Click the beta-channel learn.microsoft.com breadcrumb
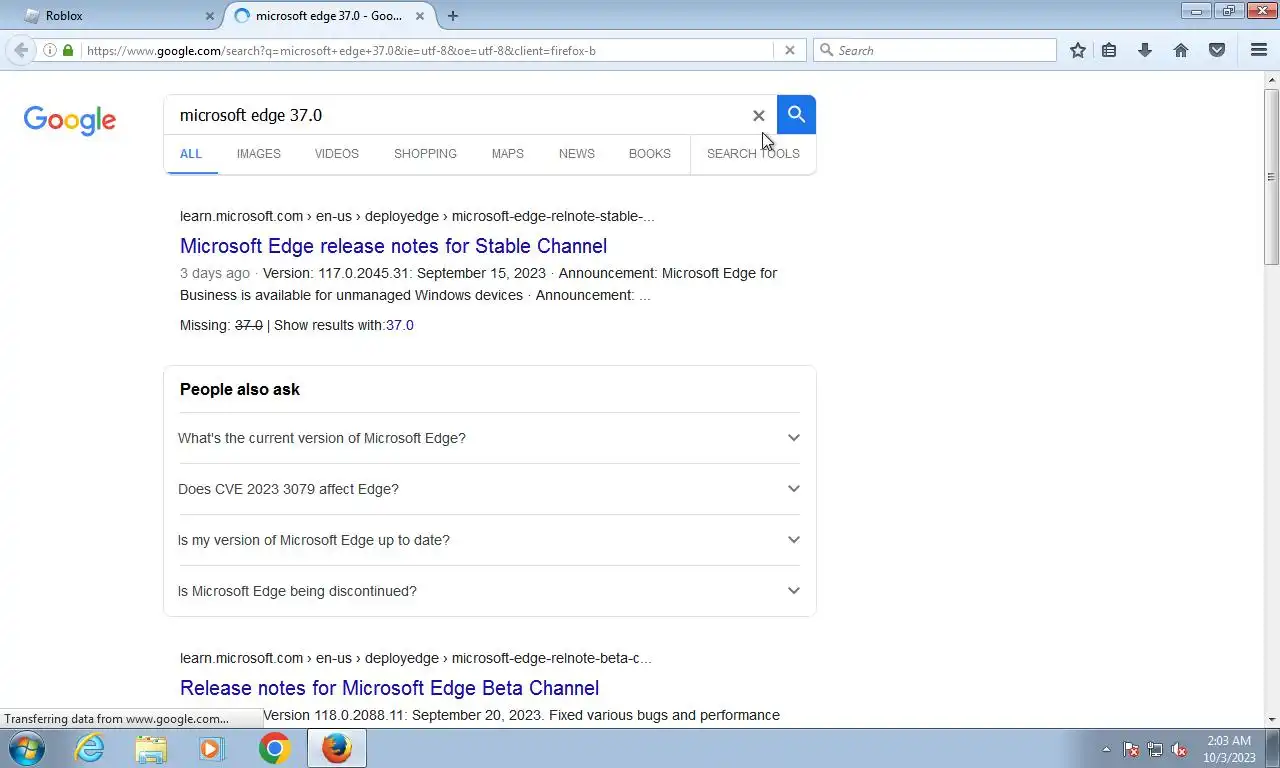Viewport: 1280px width, 768px height. 416,658
